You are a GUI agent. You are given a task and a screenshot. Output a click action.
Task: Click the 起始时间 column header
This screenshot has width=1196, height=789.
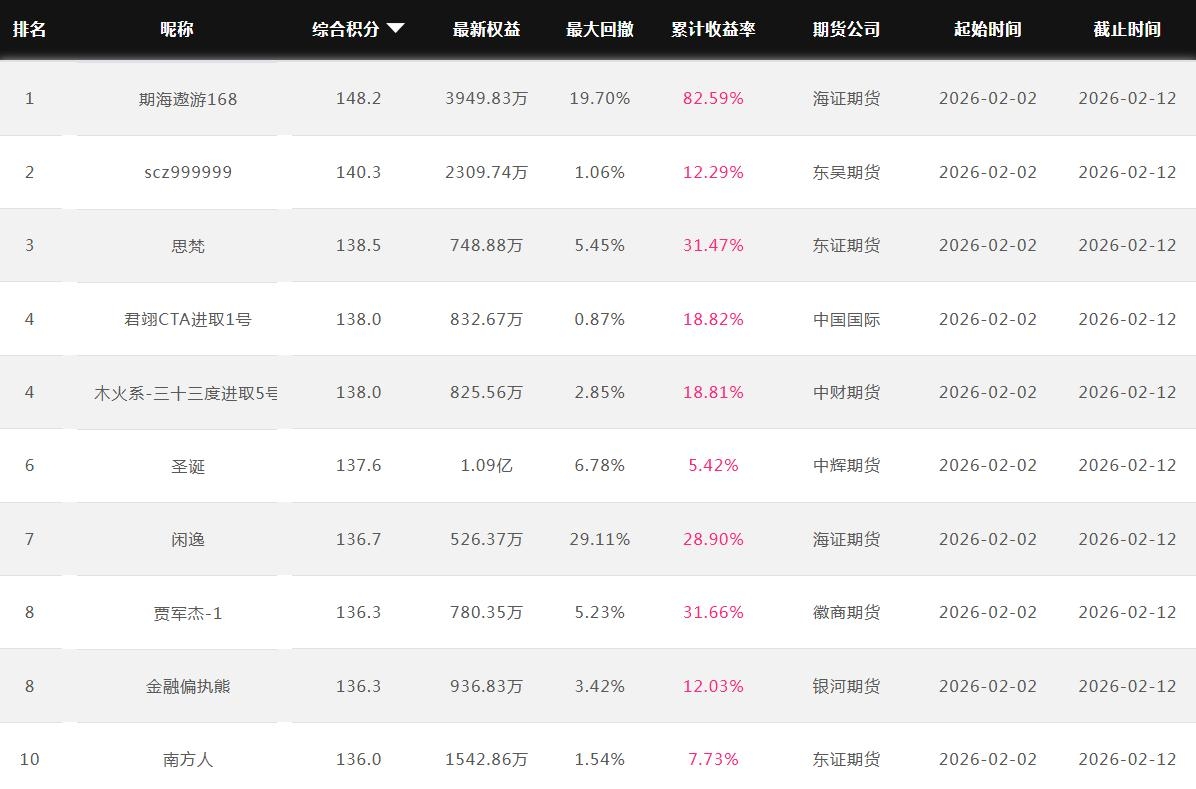987,29
